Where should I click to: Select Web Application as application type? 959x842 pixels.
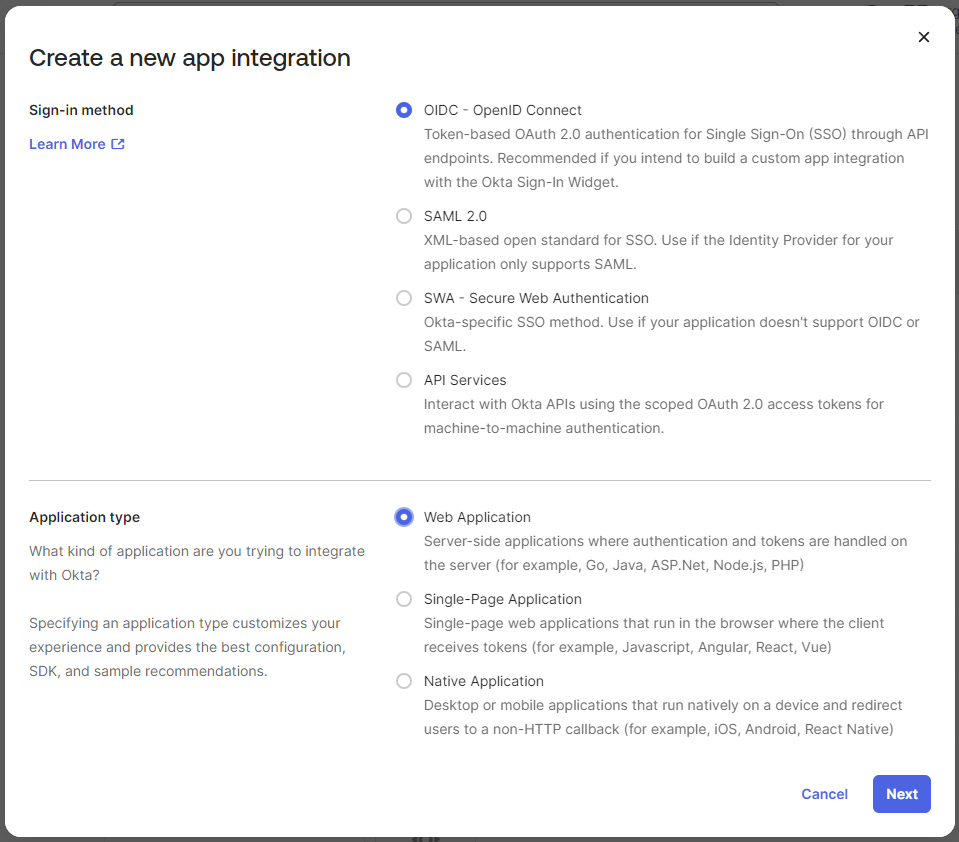[x=404, y=517]
